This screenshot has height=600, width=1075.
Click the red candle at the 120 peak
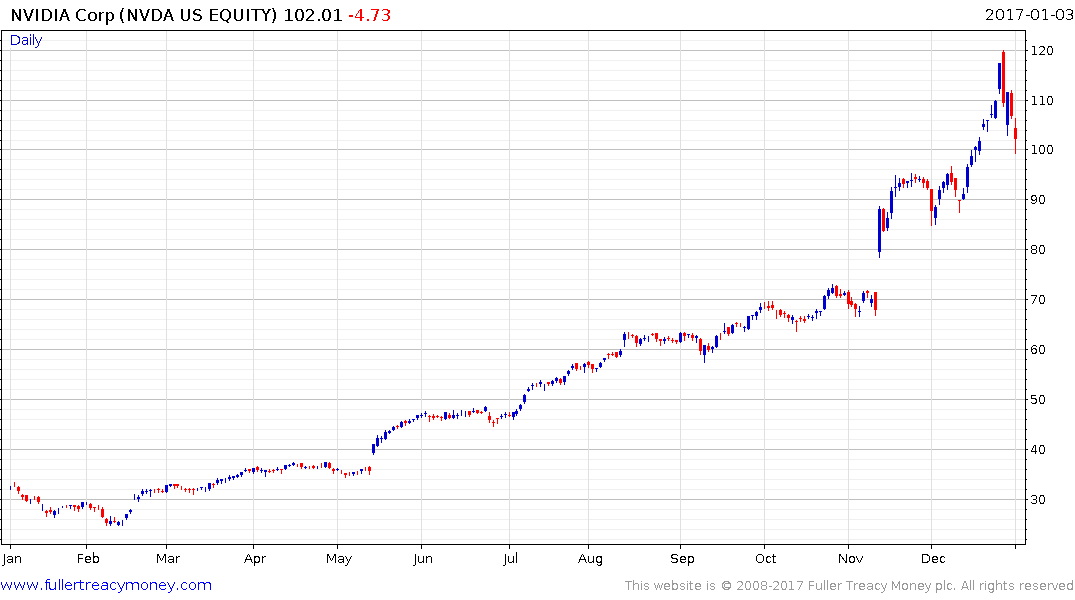point(1003,77)
